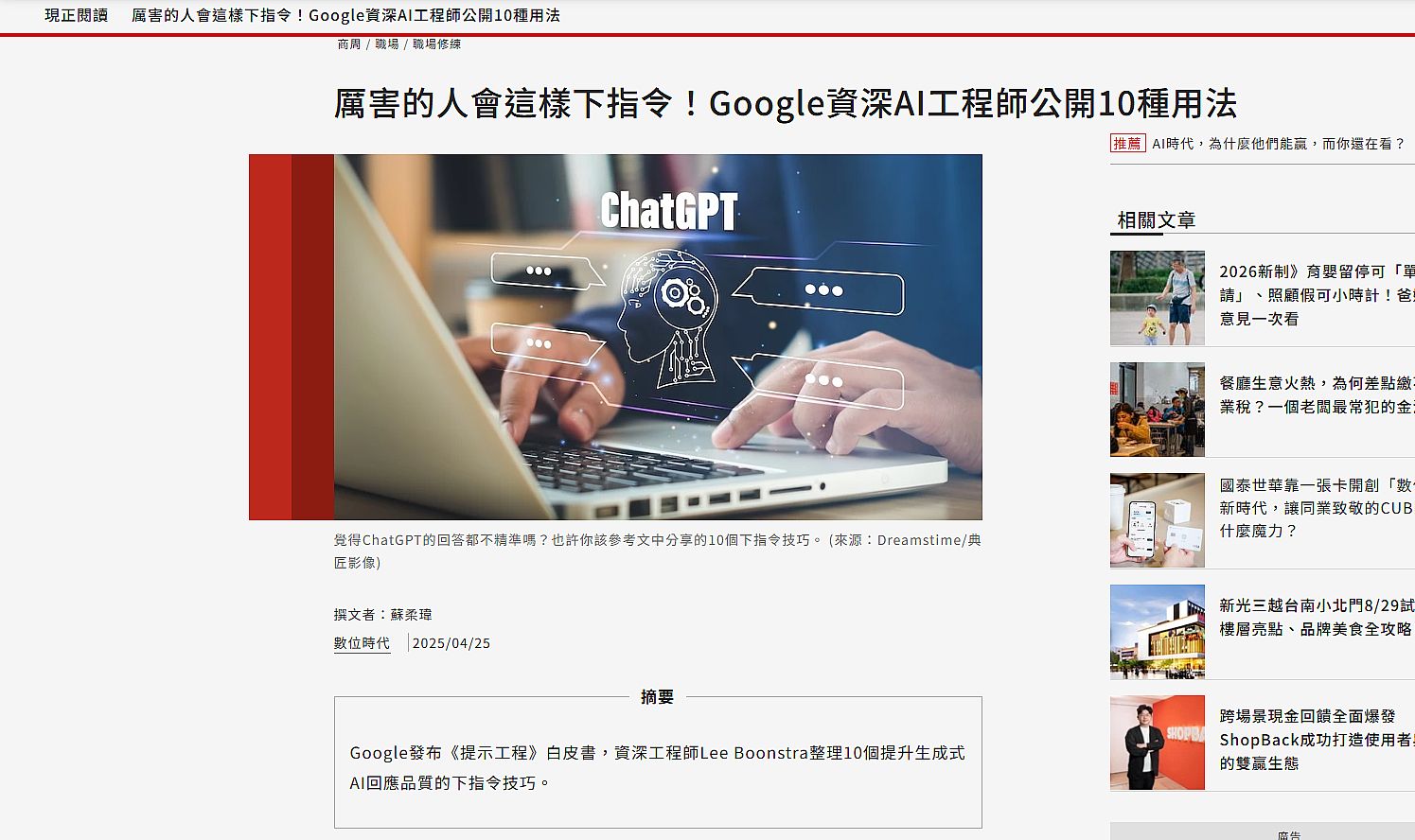Open the 職場修練 breadcrumb link
Image resolution: width=1415 pixels, height=840 pixels.
click(x=437, y=44)
